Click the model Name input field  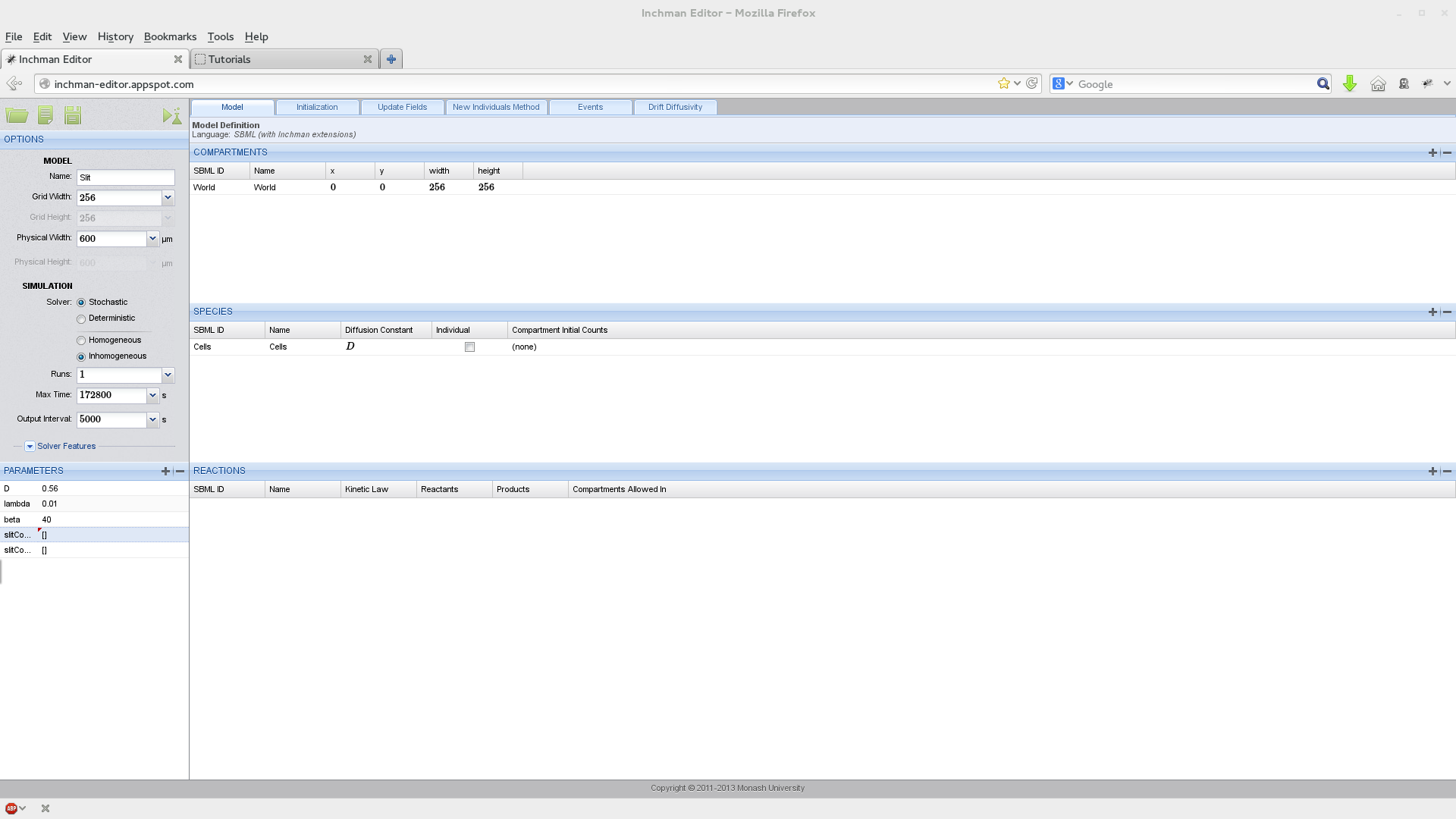point(126,177)
